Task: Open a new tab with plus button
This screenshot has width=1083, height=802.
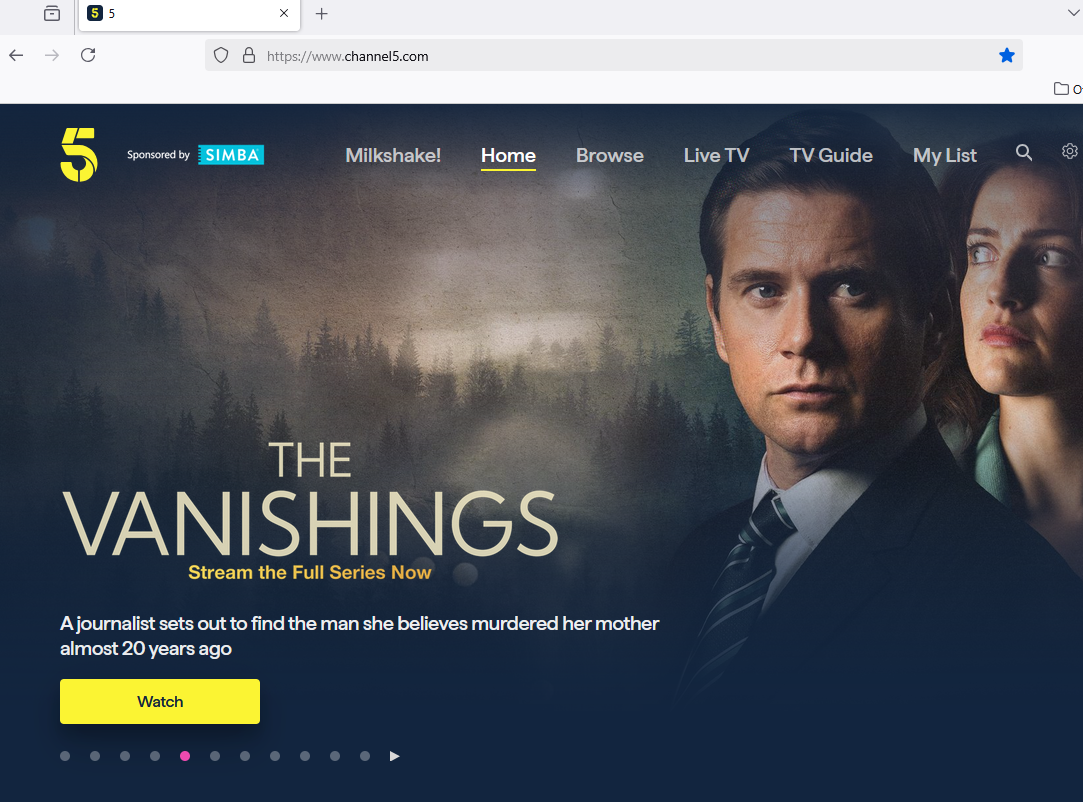Action: click(321, 14)
